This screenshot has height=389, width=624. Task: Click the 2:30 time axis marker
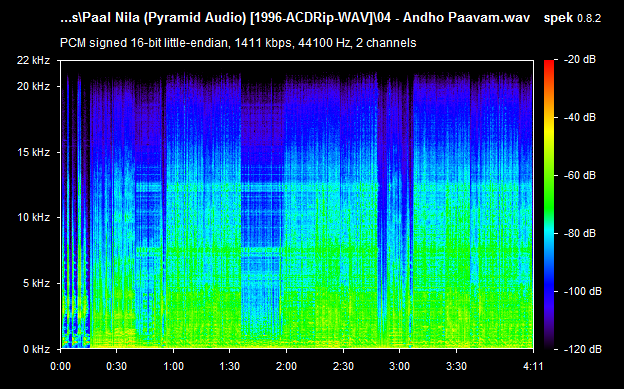tap(343, 366)
